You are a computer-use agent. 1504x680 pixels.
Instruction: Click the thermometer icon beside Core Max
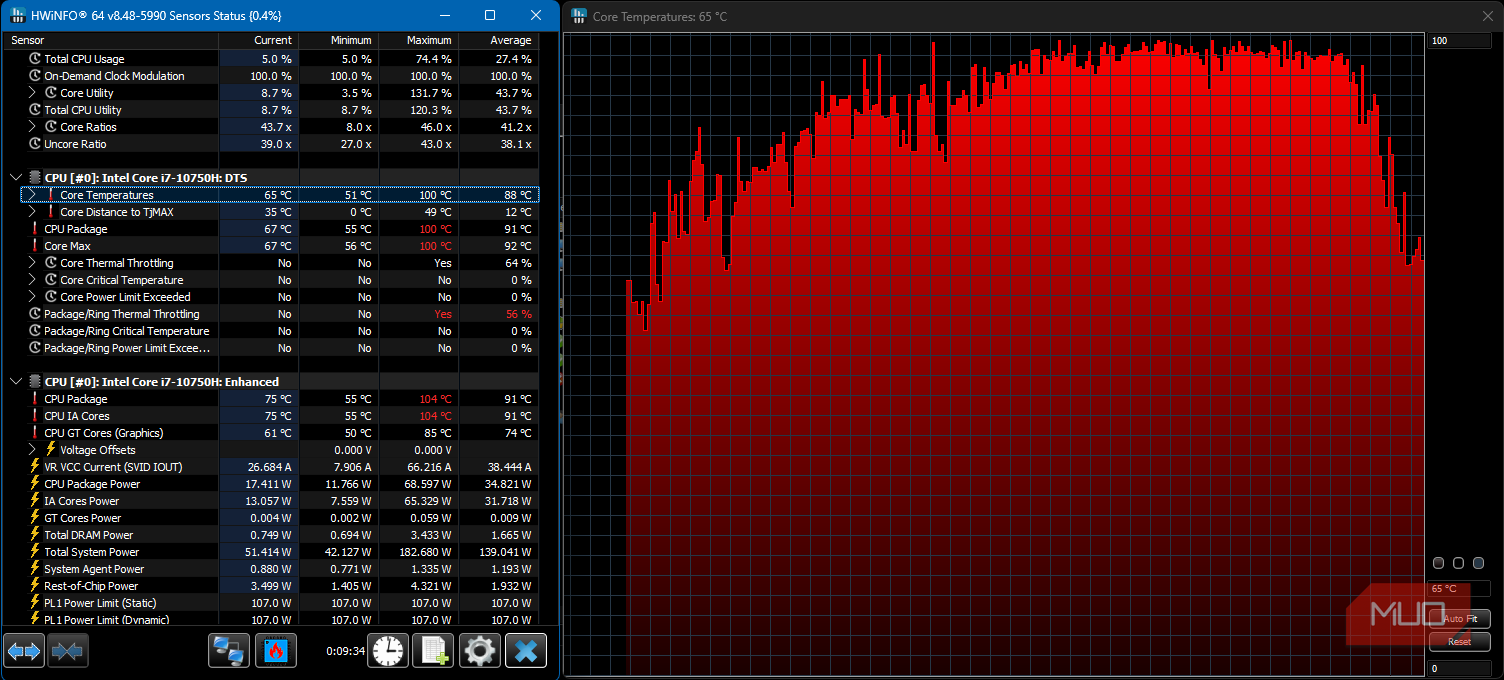click(35, 246)
